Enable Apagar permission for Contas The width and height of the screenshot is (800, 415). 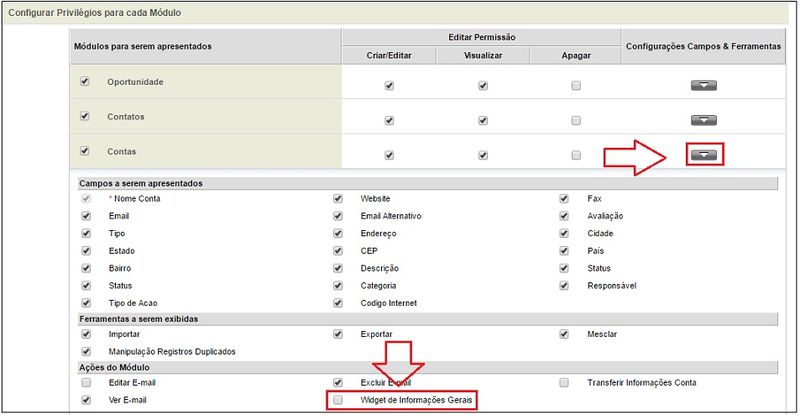(576, 155)
